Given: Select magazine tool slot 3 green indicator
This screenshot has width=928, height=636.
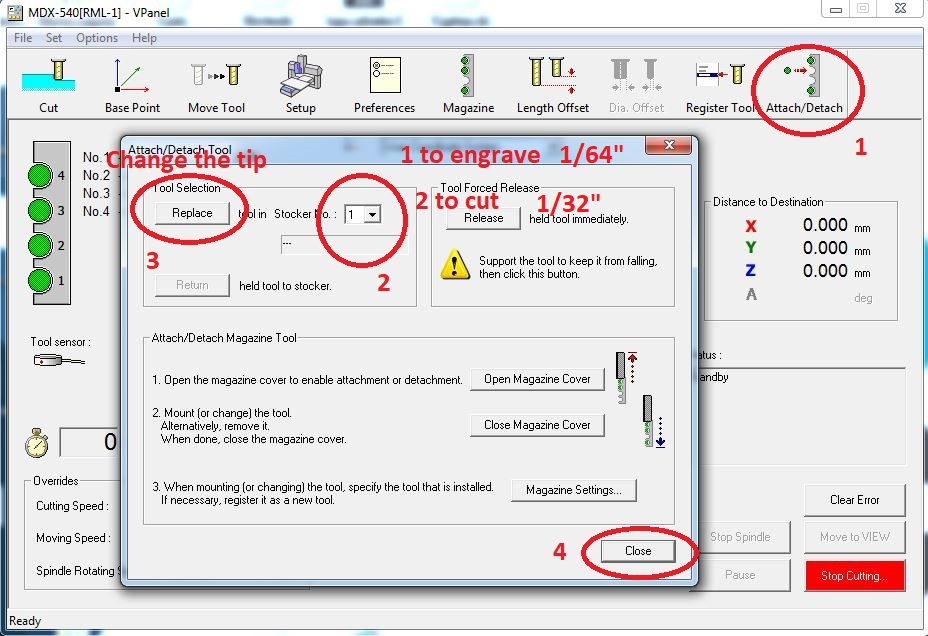Looking at the screenshot, I should pos(40,210).
